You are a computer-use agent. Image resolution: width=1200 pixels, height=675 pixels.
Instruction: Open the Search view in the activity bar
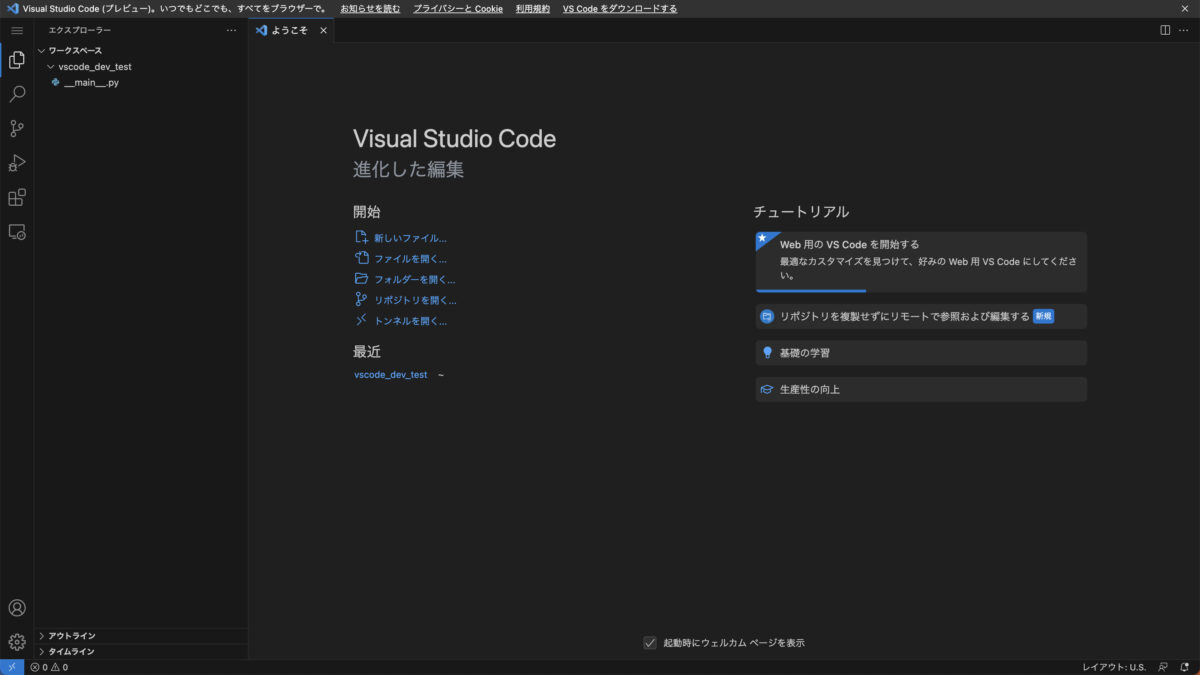[16, 93]
